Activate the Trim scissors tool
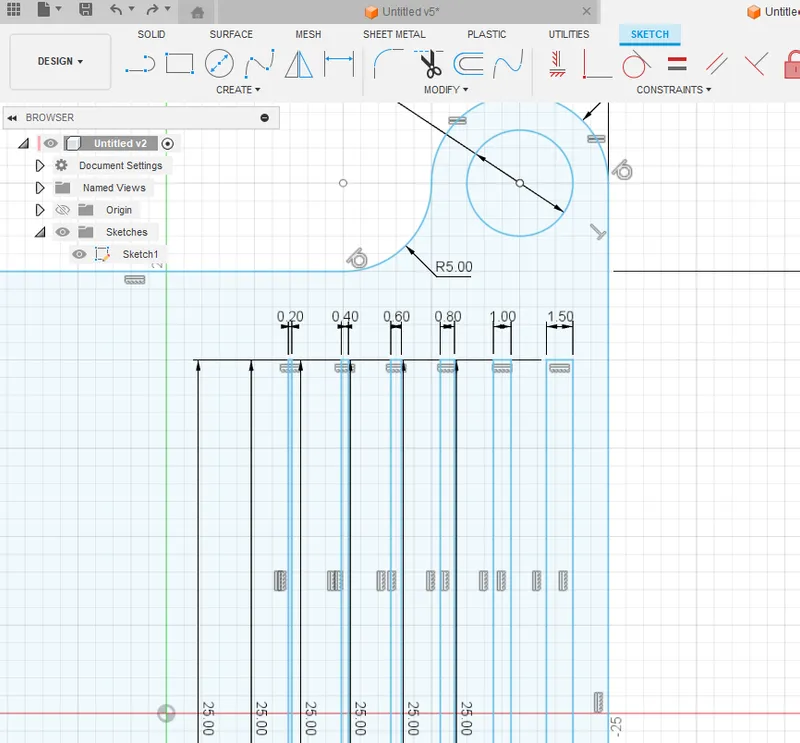 tap(431, 65)
